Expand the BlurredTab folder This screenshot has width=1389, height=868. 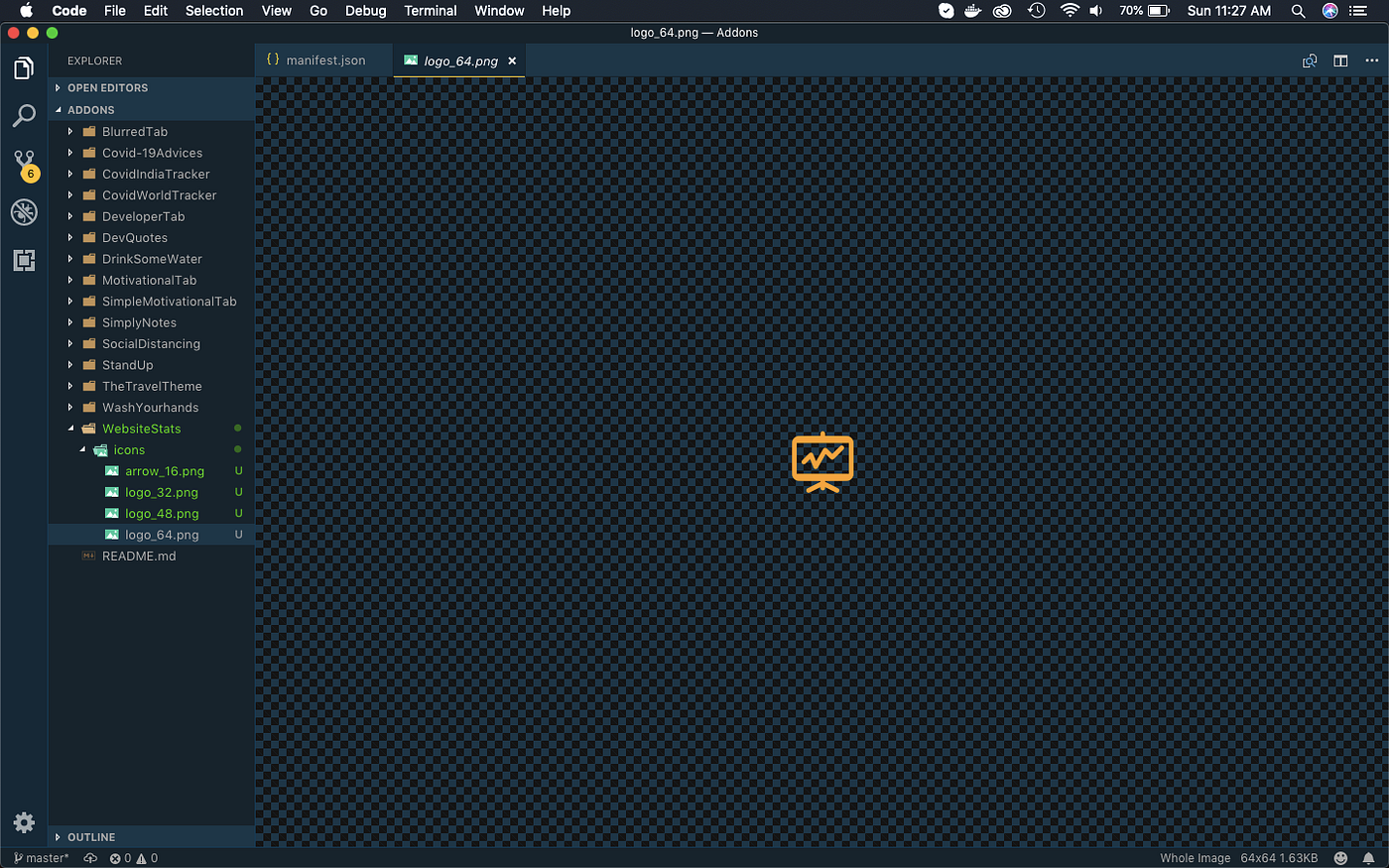click(x=152, y=132)
